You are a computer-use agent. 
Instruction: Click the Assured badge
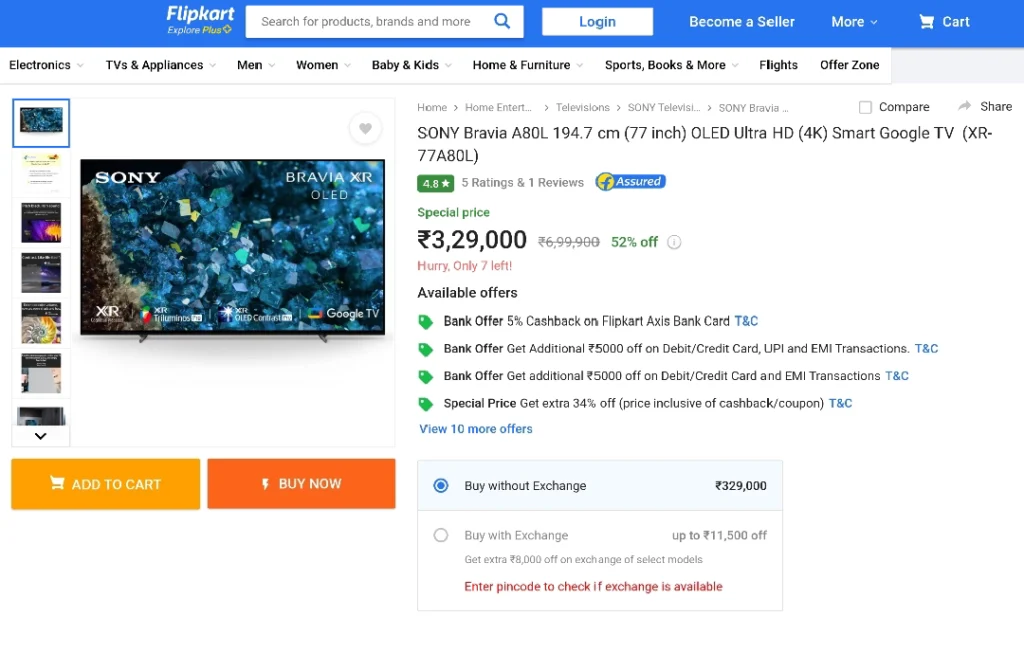click(630, 182)
